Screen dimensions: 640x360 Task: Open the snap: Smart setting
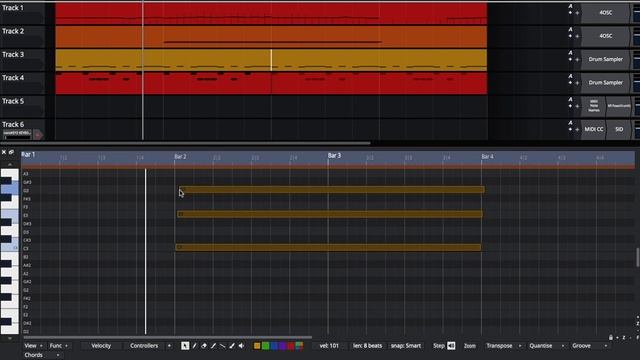[406, 346]
